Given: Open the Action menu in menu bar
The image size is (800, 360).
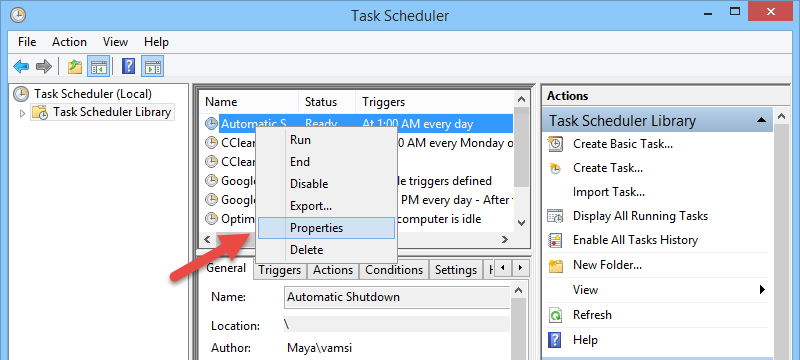Looking at the screenshot, I should point(69,42).
